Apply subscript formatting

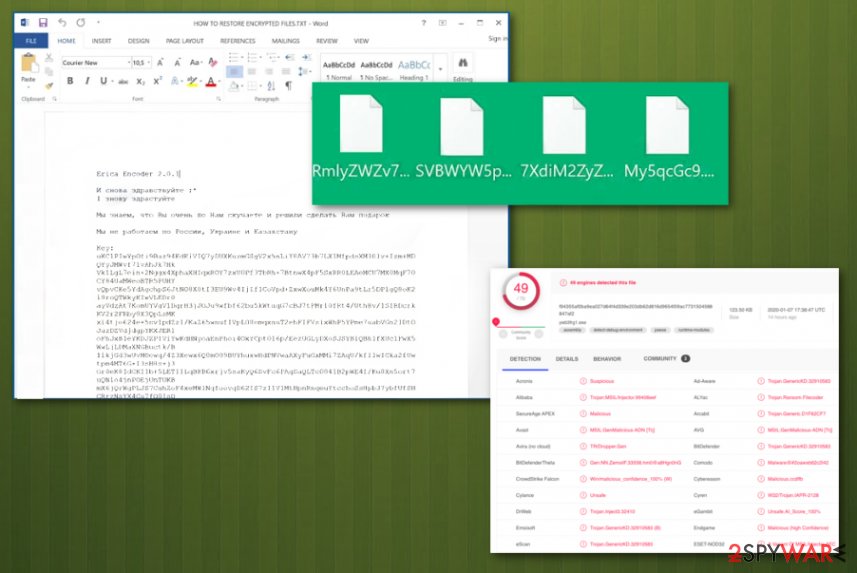coord(140,81)
